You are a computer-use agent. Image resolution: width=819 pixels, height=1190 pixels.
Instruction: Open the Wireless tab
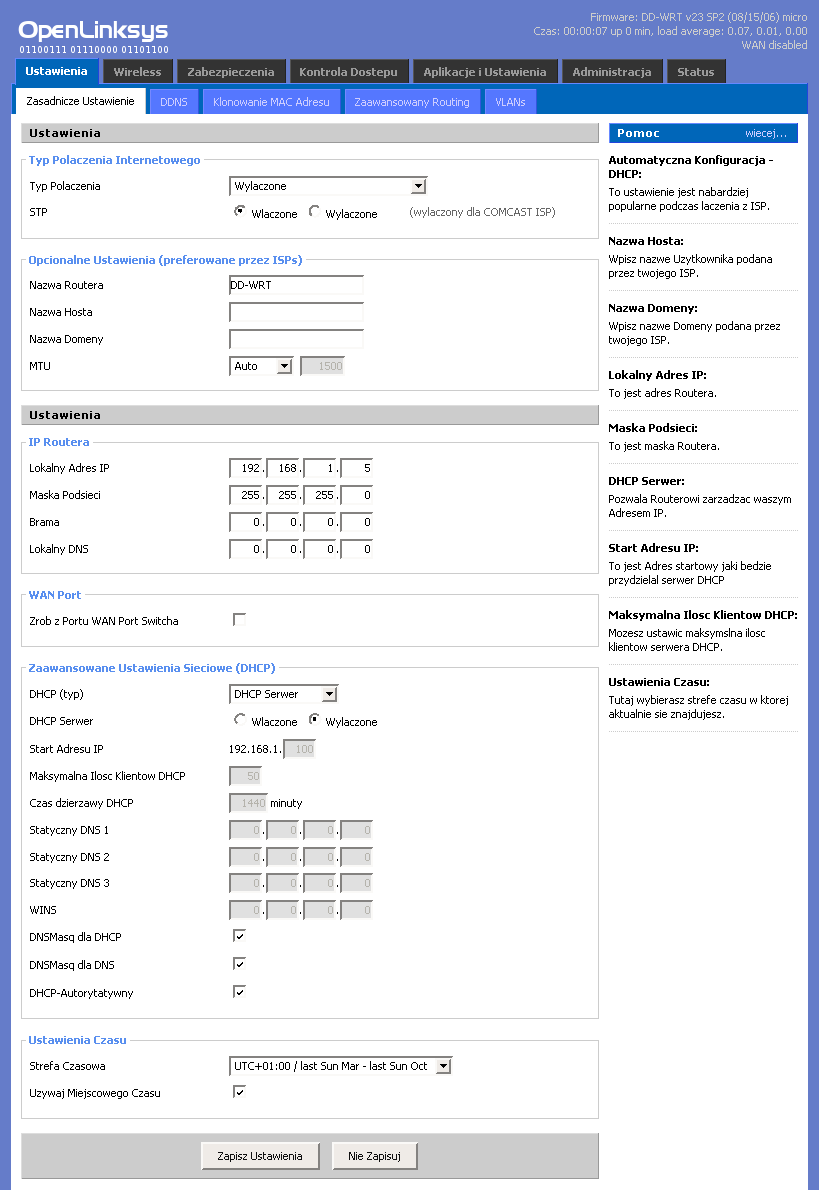[137, 72]
